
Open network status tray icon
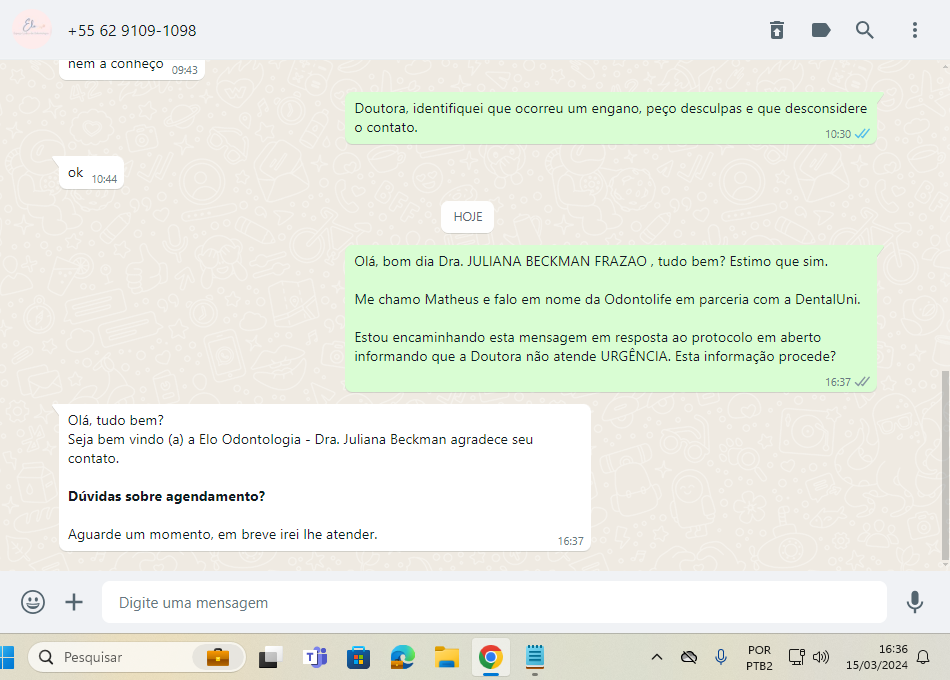click(x=796, y=657)
